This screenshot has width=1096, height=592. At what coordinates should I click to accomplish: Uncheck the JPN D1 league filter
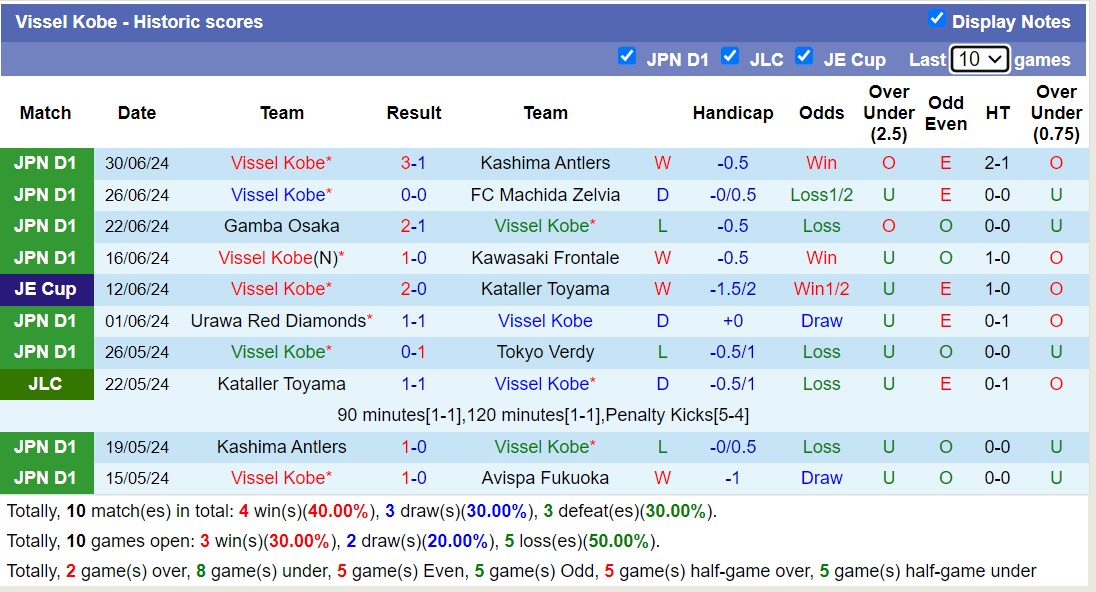point(627,56)
